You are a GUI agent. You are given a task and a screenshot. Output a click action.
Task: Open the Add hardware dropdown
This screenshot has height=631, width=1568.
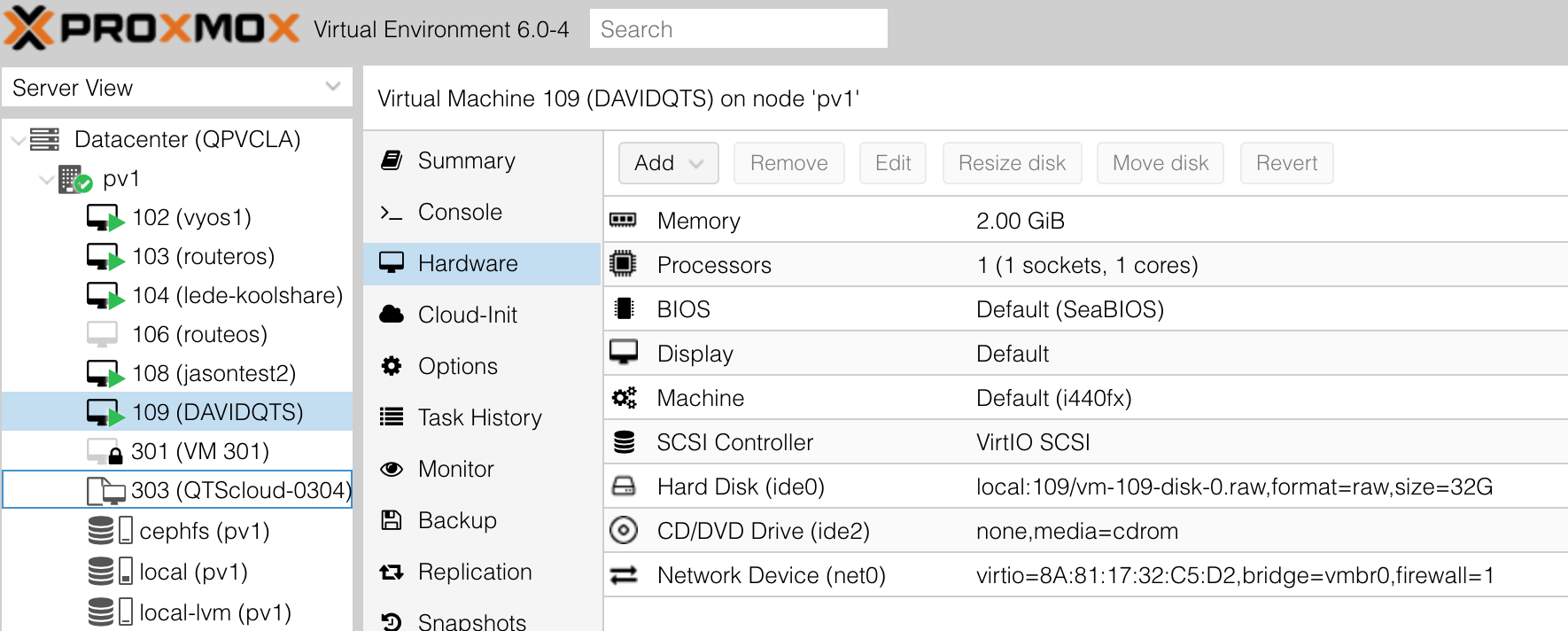[669, 163]
